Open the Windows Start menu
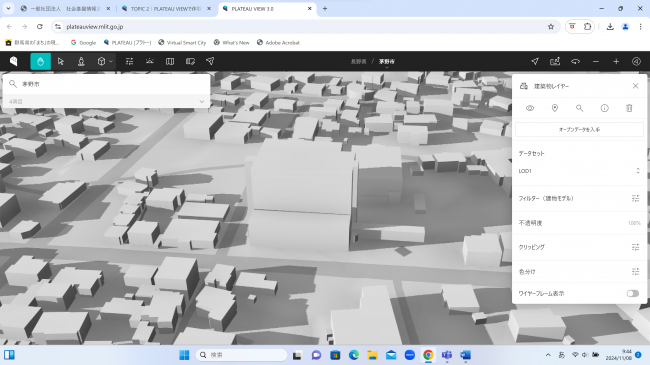This screenshot has width=650, height=365. coord(184,355)
